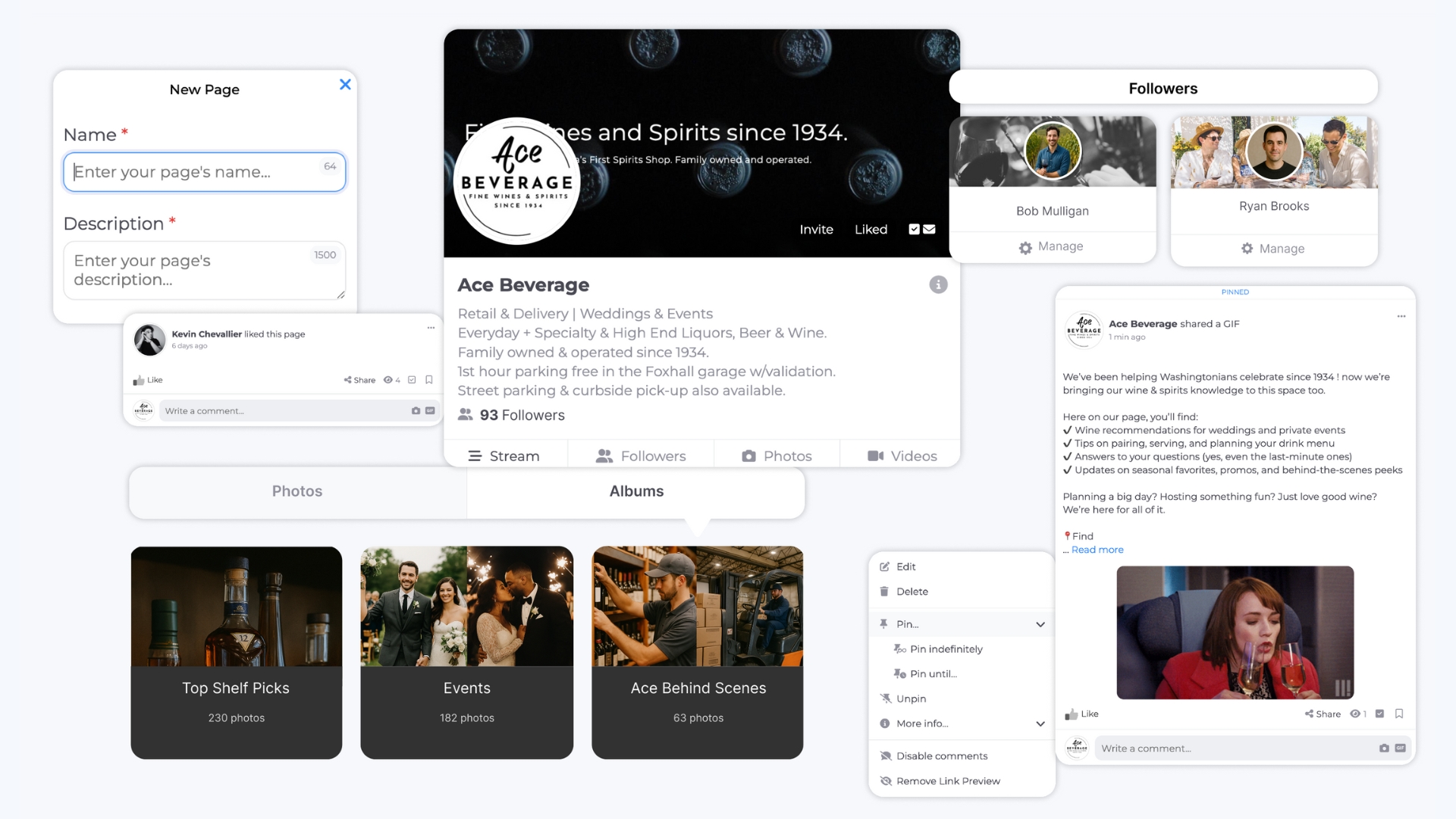Click the camera icon in pinned post comment box
Viewport: 1456px width, 819px height.
click(1384, 748)
